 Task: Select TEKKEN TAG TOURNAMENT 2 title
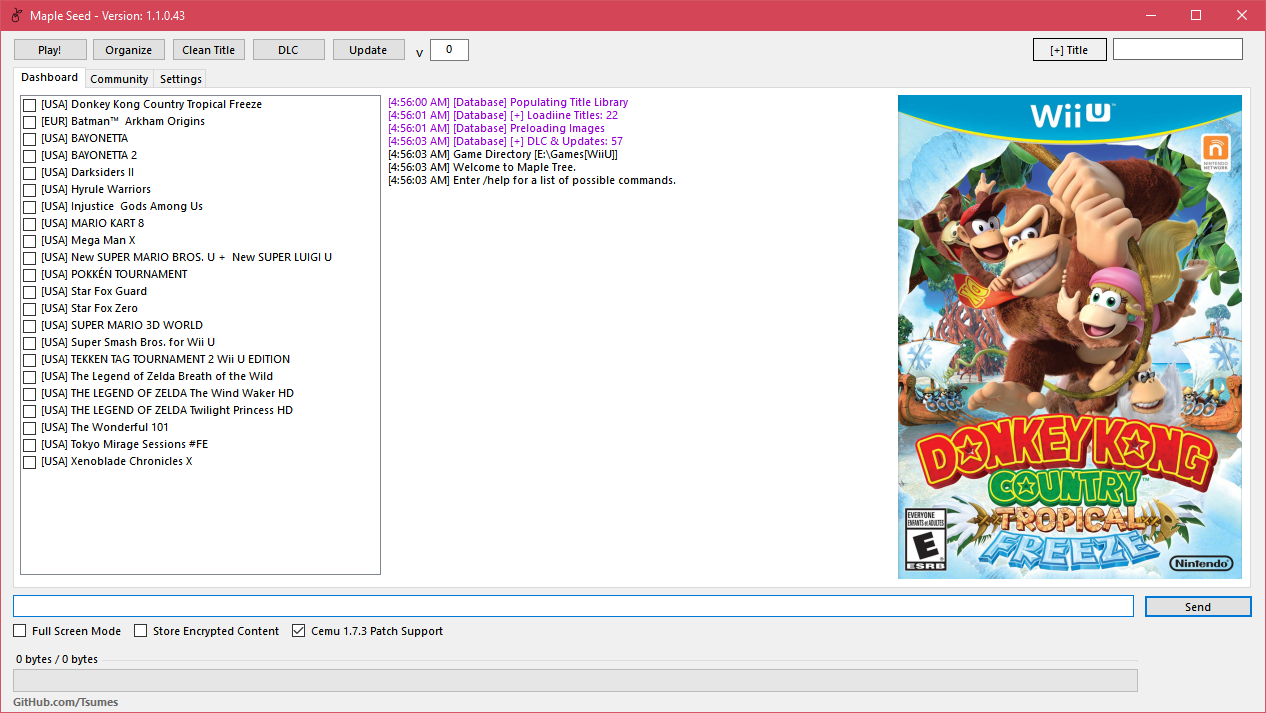166,360
